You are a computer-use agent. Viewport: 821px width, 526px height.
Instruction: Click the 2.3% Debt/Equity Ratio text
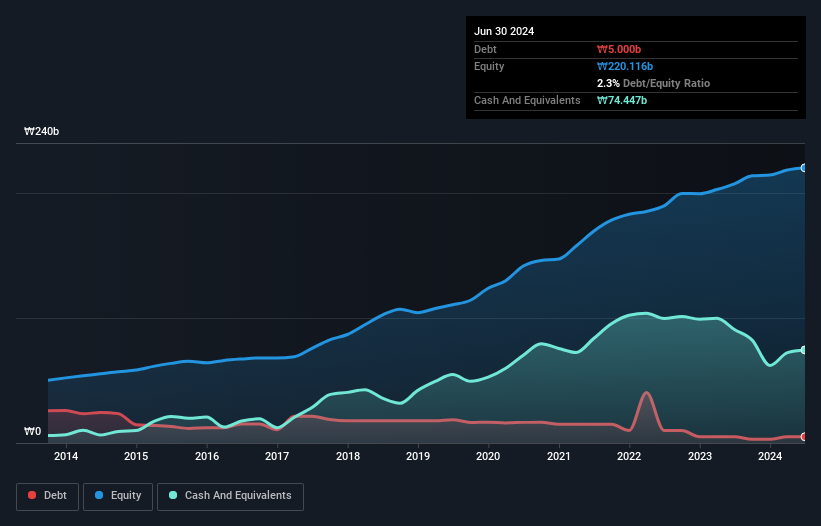click(x=653, y=83)
